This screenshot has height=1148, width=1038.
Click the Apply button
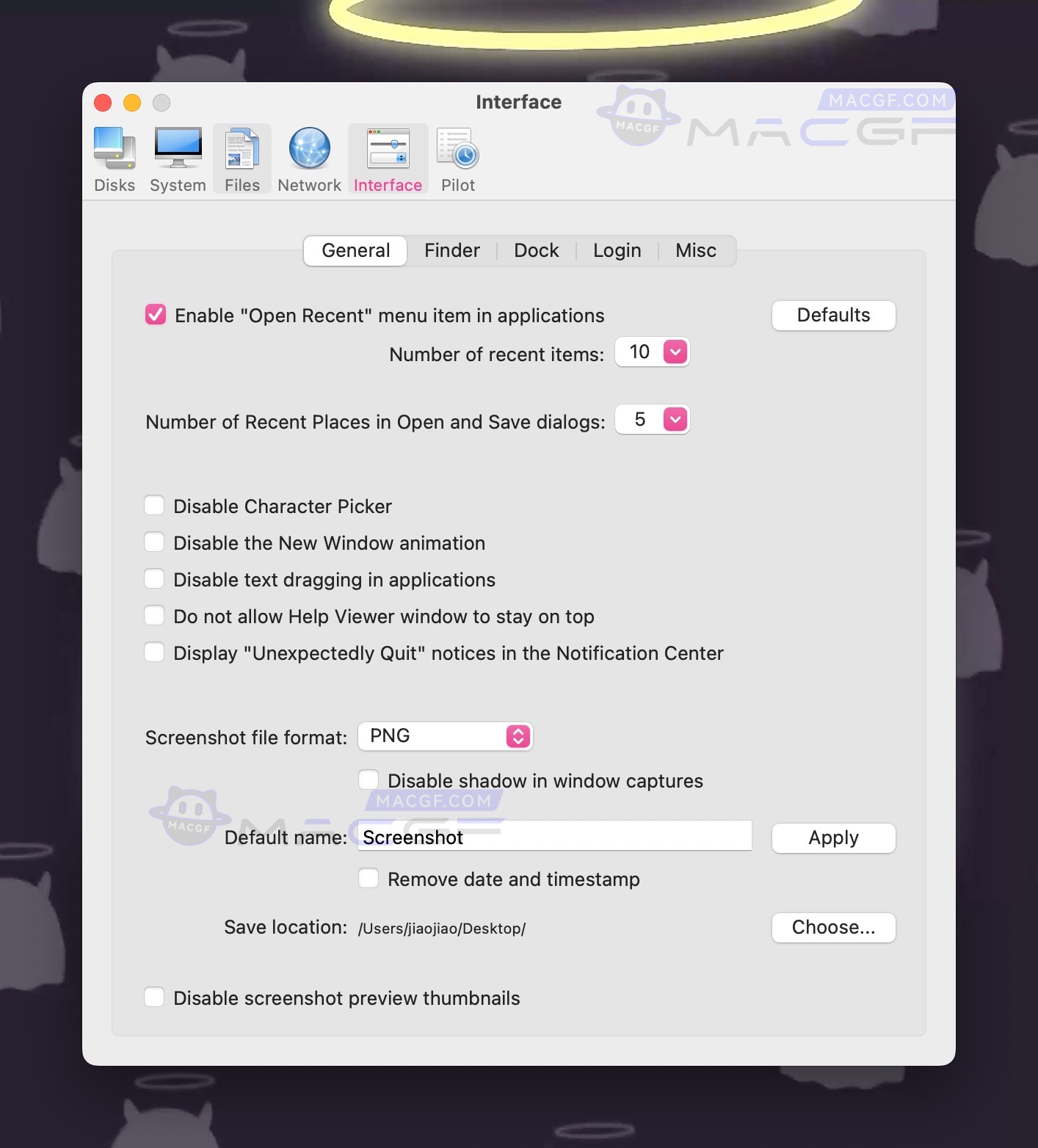tap(833, 838)
